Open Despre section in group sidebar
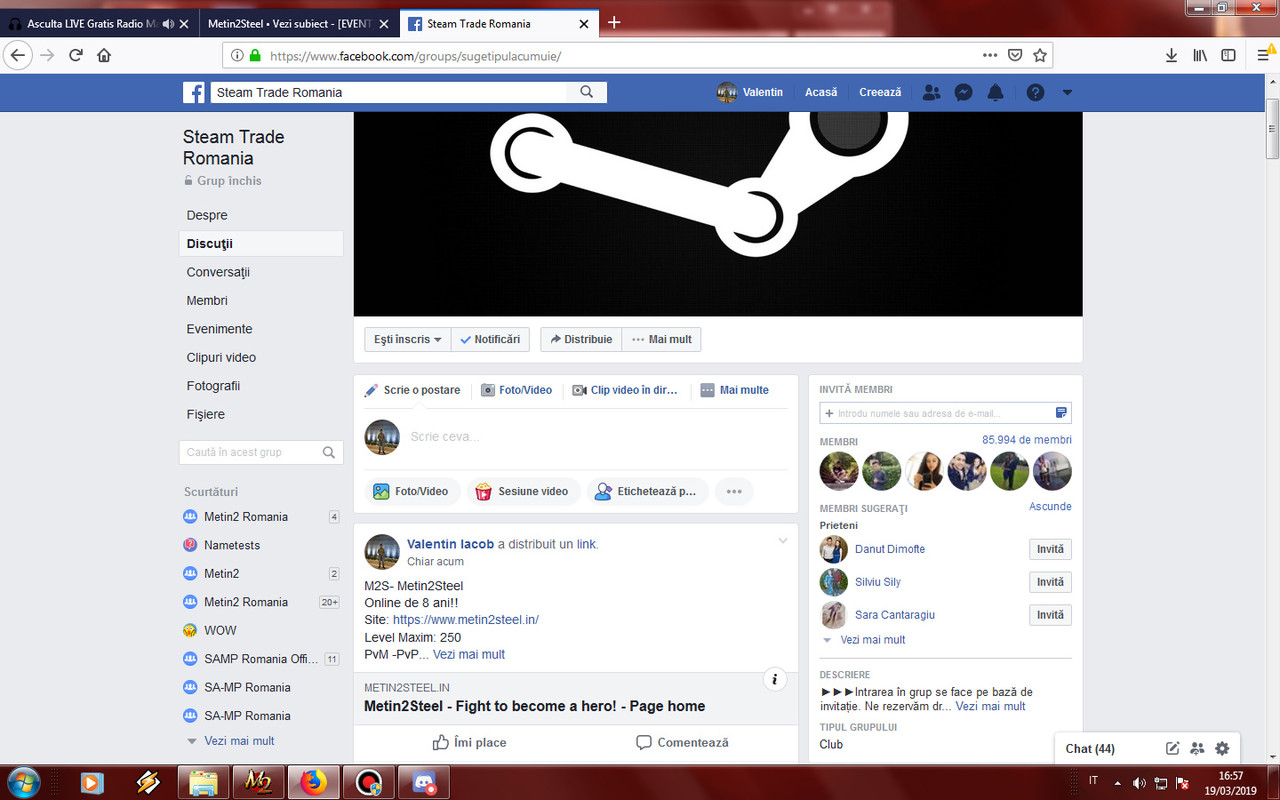 coord(207,215)
